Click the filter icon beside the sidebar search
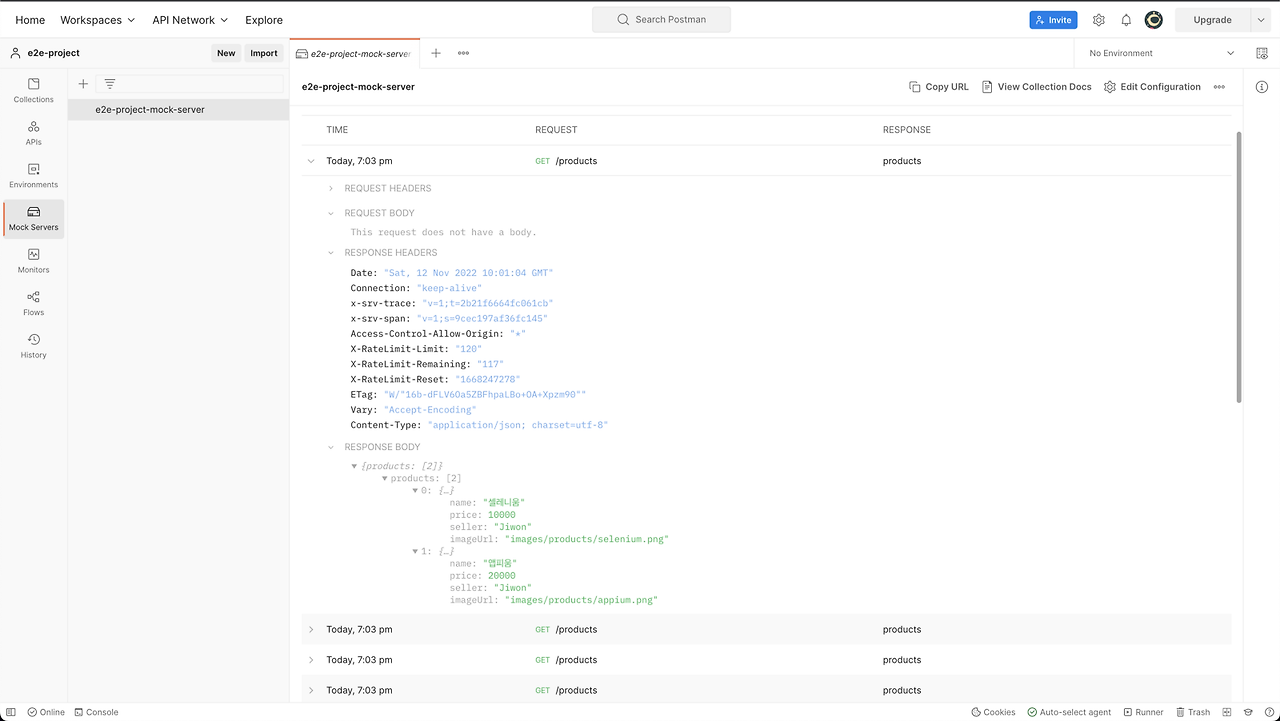The height and width of the screenshot is (721, 1280). pos(110,84)
